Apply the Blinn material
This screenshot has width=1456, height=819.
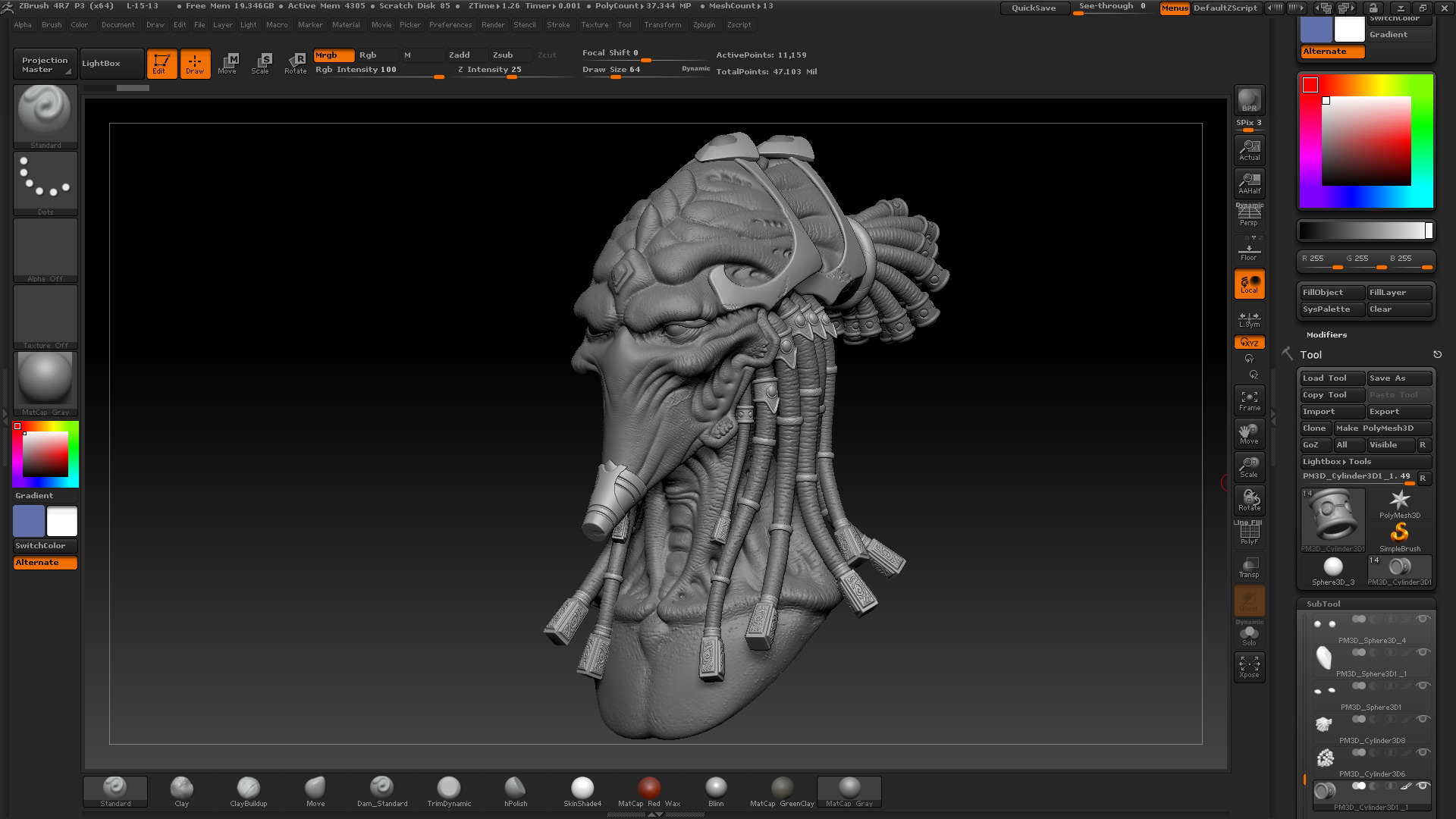click(x=716, y=792)
